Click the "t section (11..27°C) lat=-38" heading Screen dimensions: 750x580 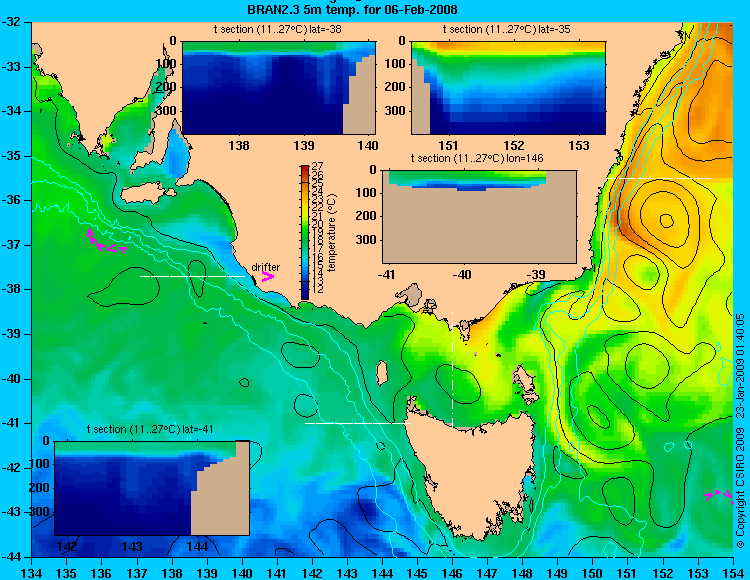277,30
